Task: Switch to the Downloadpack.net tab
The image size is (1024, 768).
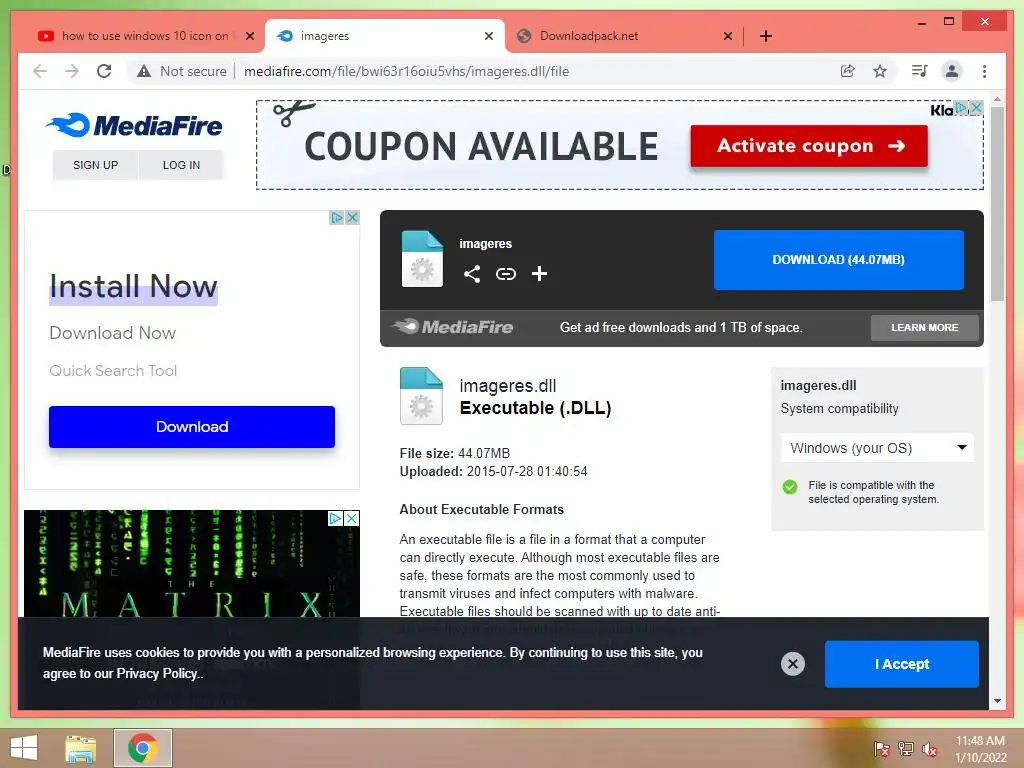Action: (624, 36)
